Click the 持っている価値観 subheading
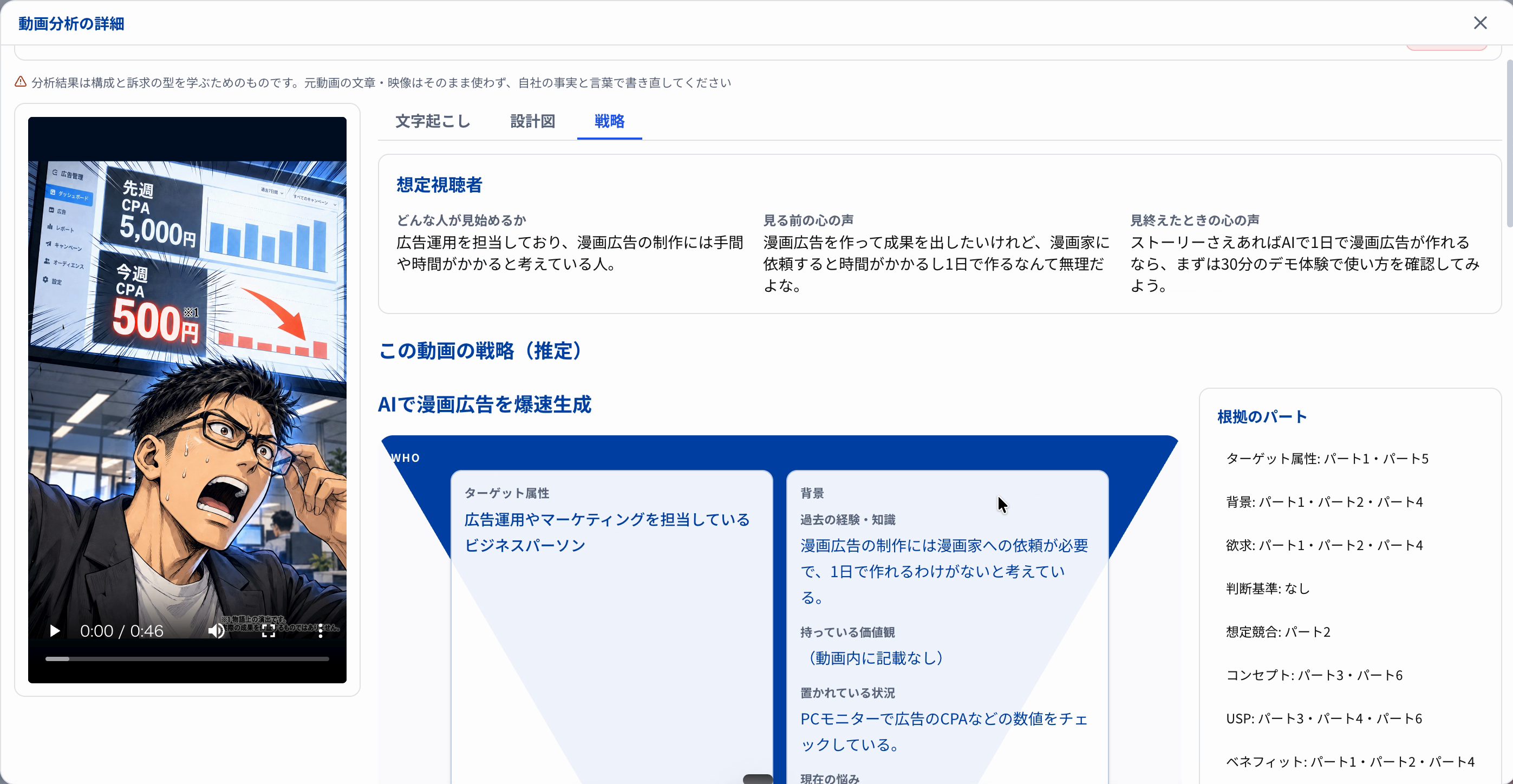This screenshot has height=784, width=1513. [847, 632]
